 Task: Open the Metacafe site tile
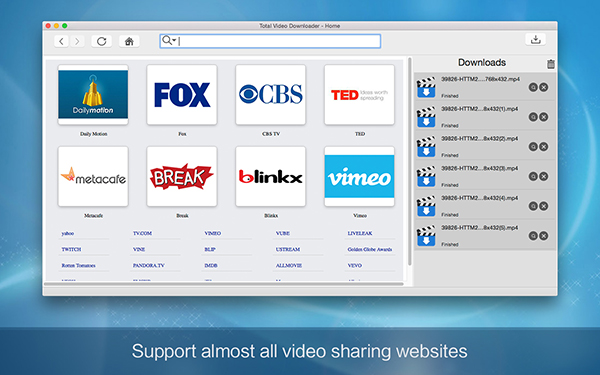pyautogui.click(x=93, y=176)
